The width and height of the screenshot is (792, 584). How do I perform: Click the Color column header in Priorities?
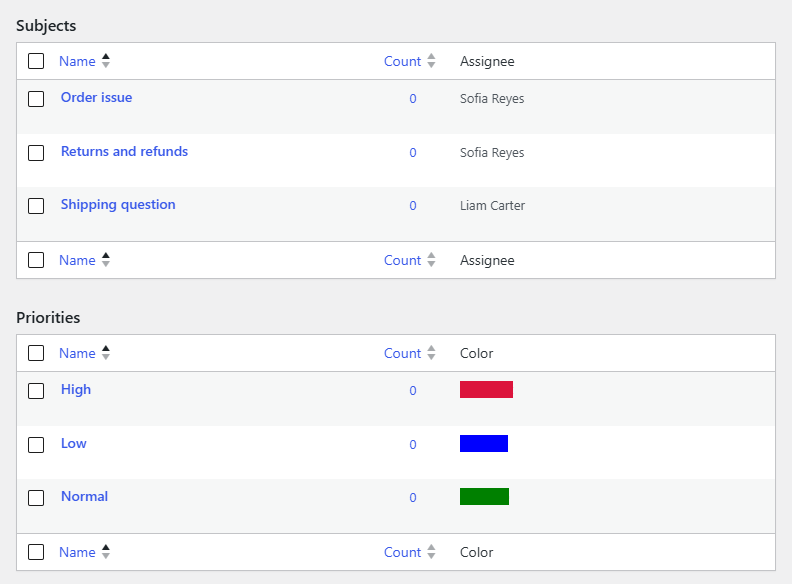coord(476,353)
